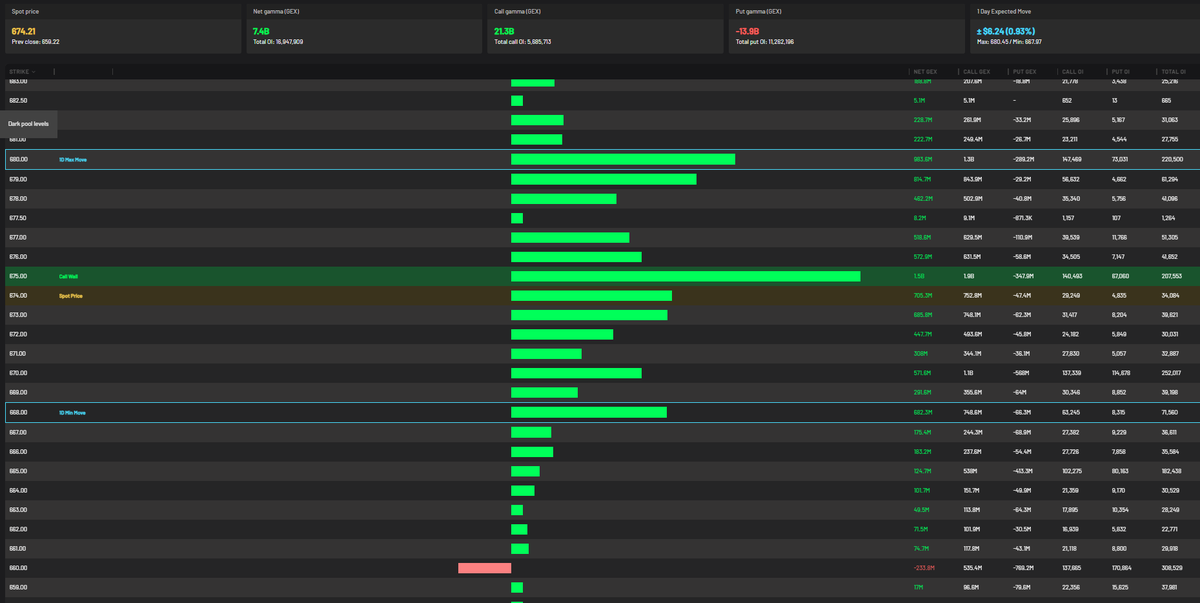This screenshot has height=603, width=1200.
Task: Click put GEX value -289.2M
Action: click(x=1024, y=159)
